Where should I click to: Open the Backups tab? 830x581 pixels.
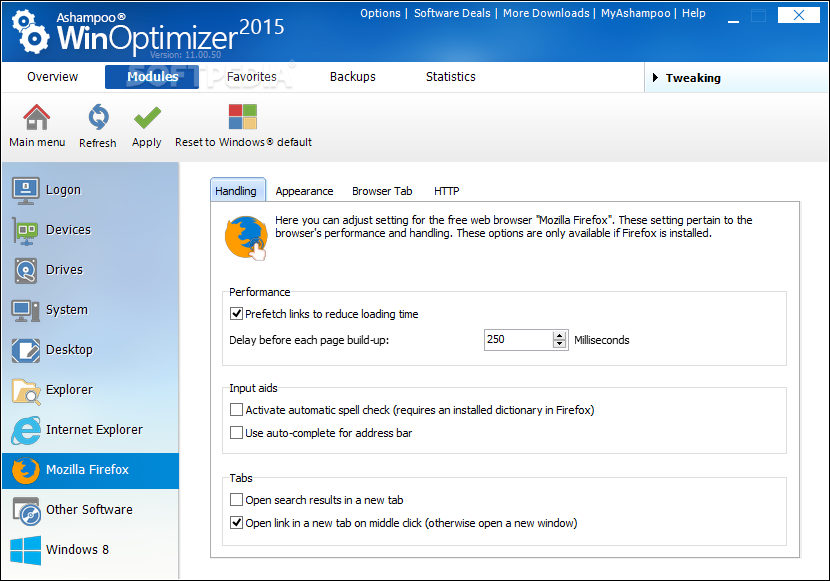[353, 77]
